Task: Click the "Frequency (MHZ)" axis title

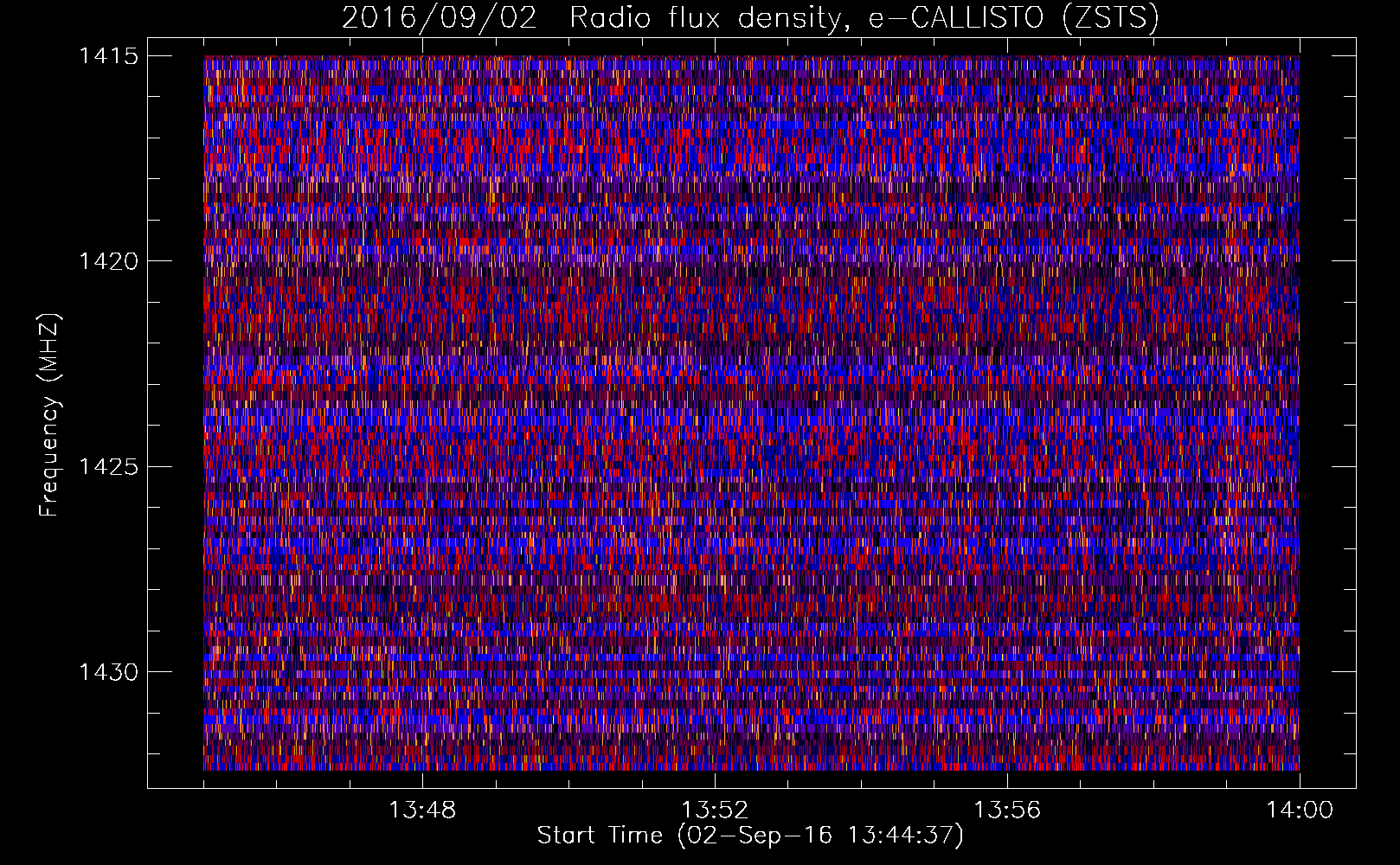Action: pos(49,414)
